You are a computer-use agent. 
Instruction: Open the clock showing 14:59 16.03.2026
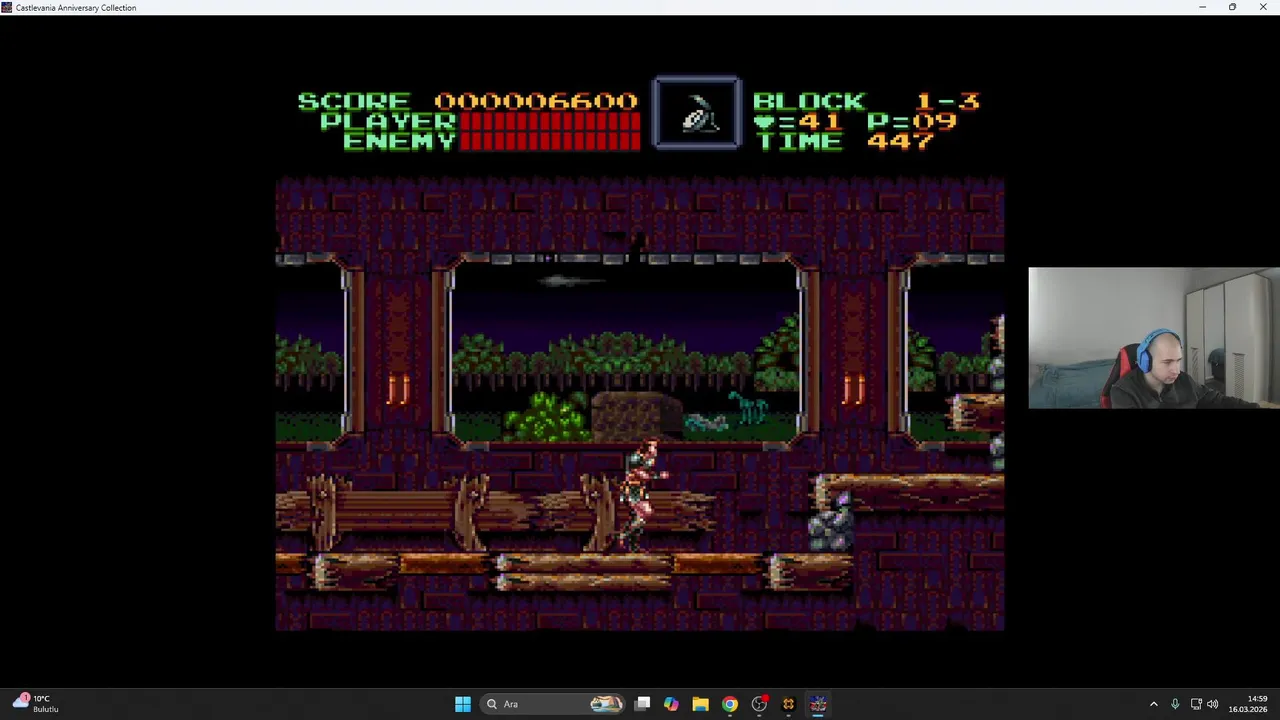click(1248, 704)
